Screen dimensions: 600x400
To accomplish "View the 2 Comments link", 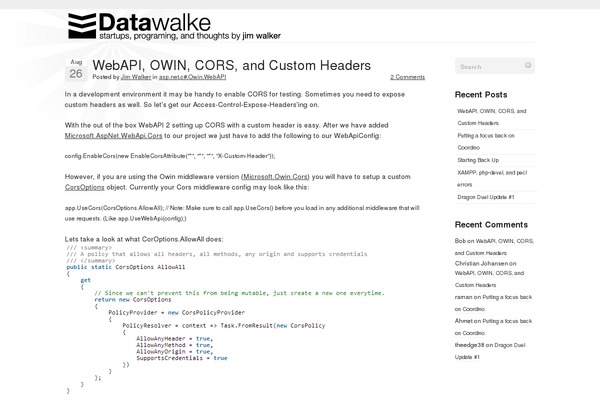I will click(408, 77).
